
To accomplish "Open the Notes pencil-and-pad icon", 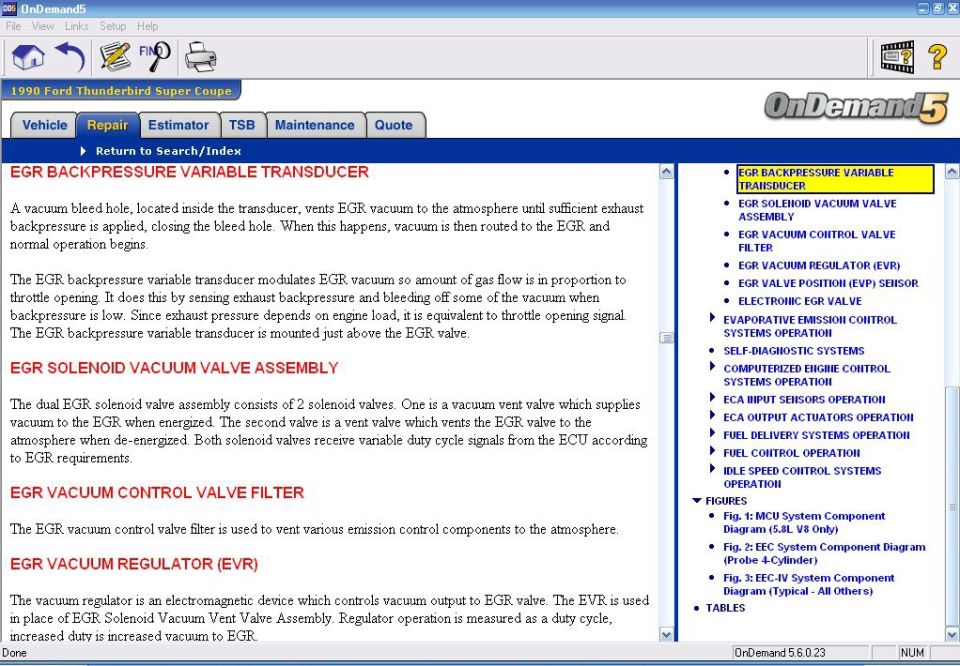I will [114, 57].
